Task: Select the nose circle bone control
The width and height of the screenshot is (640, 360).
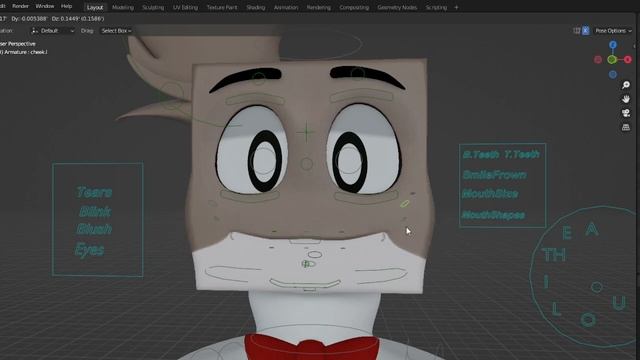Action: pos(307,164)
